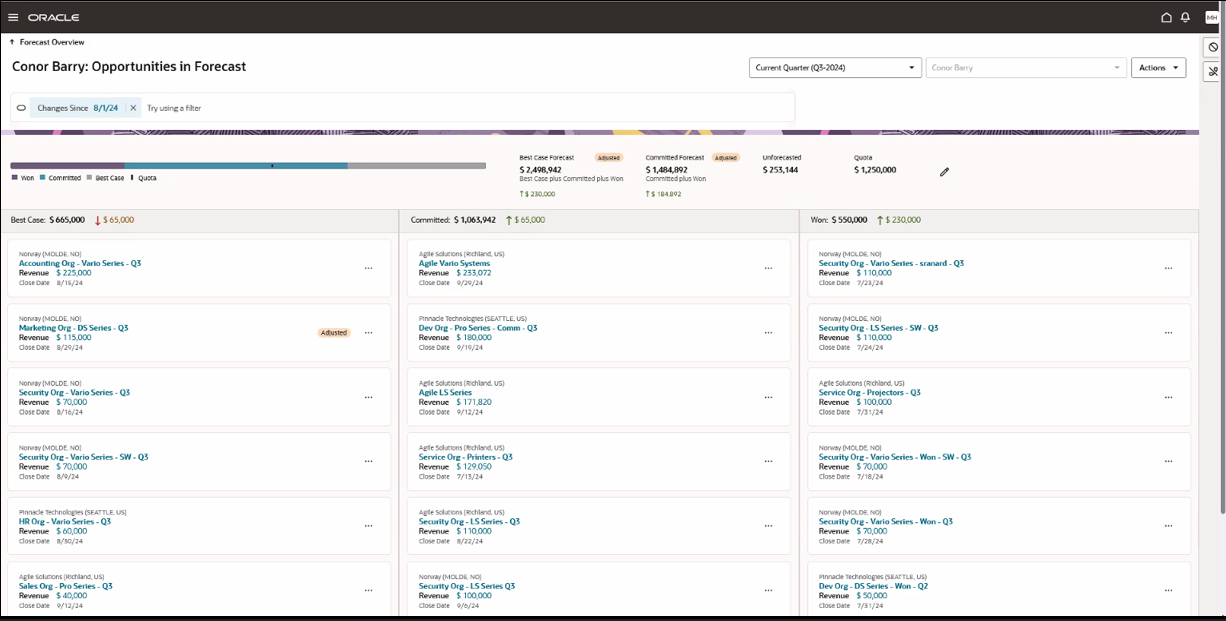Open actions menu for Service Org - Printers - Q3
This screenshot has width=1226, height=621.
pyautogui.click(x=768, y=462)
